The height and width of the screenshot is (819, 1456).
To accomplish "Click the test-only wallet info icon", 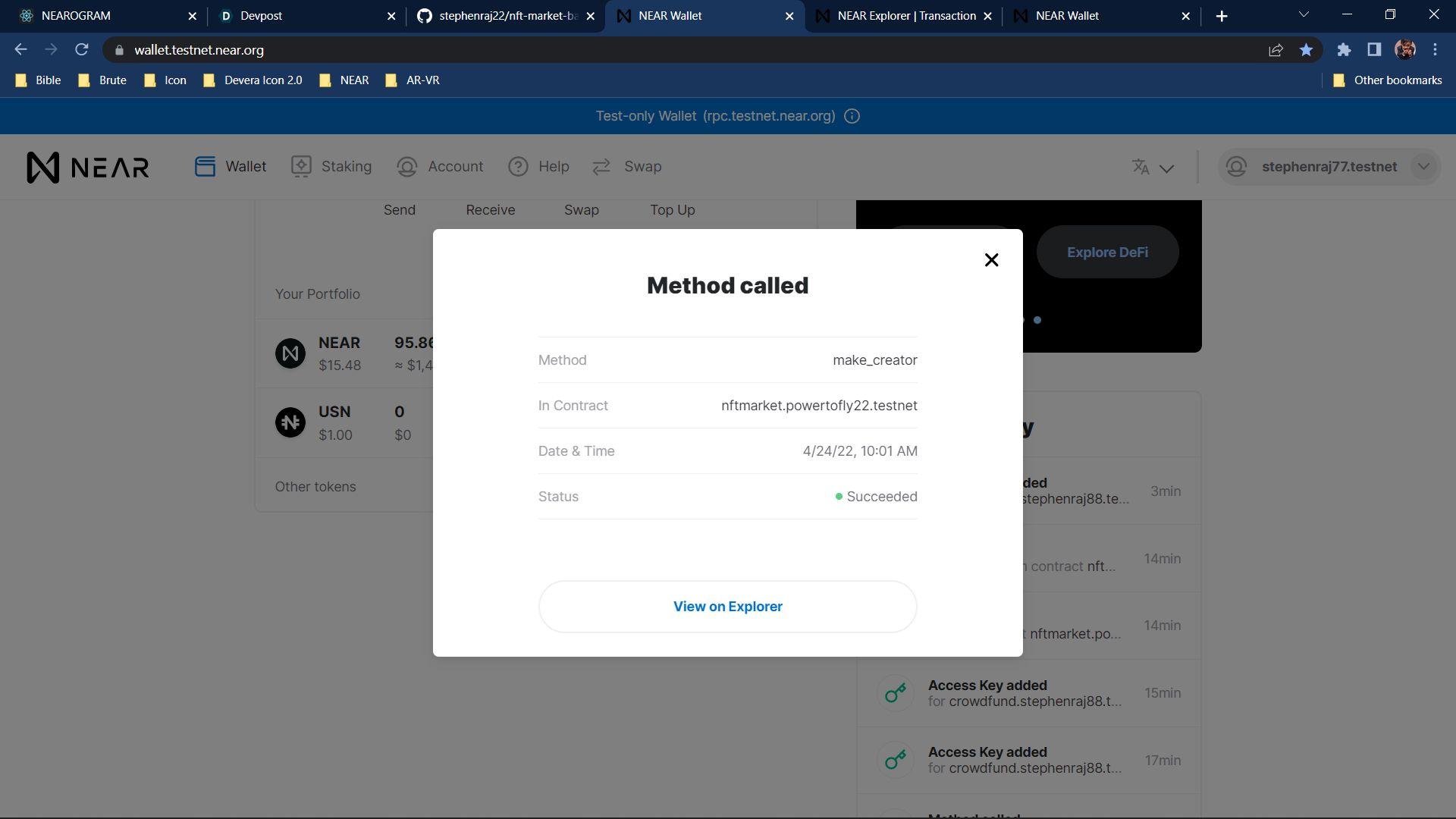I will [852, 116].
